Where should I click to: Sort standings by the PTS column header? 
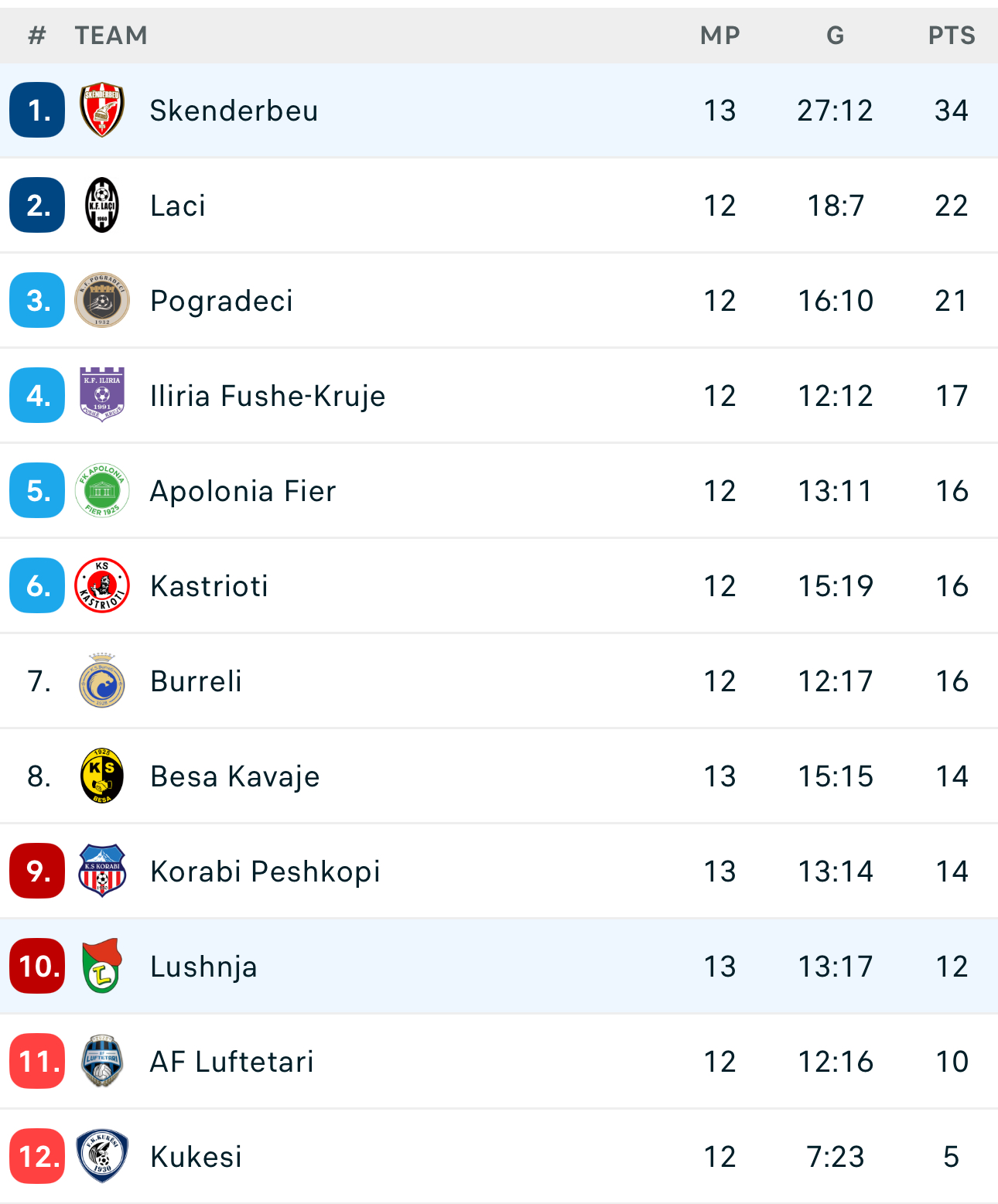952,36
